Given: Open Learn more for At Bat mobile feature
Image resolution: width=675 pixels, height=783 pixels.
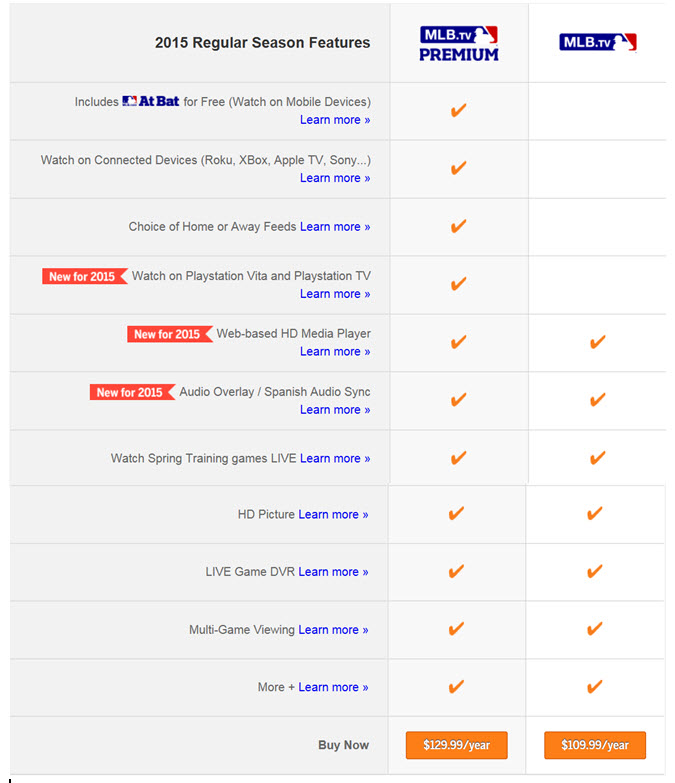Looking at the screenshot, I should [x=335, y=120].
